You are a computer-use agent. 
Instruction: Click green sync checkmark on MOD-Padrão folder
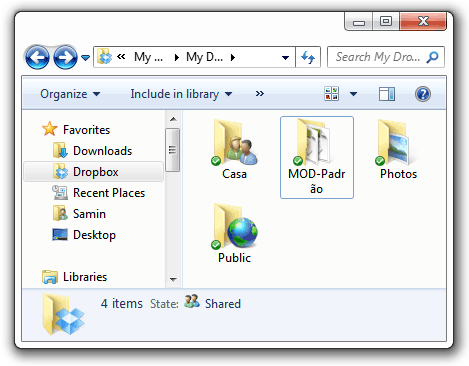(298, 161)
